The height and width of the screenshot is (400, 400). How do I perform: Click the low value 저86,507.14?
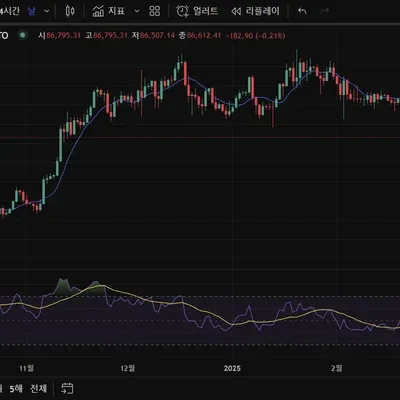click(153, 35)
